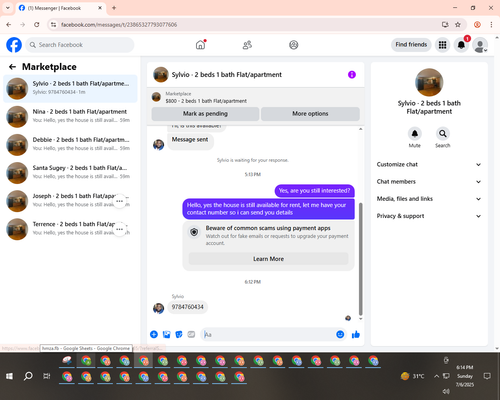Click the Home icon in top navigation
500x400 pixels.
point(200,45)
